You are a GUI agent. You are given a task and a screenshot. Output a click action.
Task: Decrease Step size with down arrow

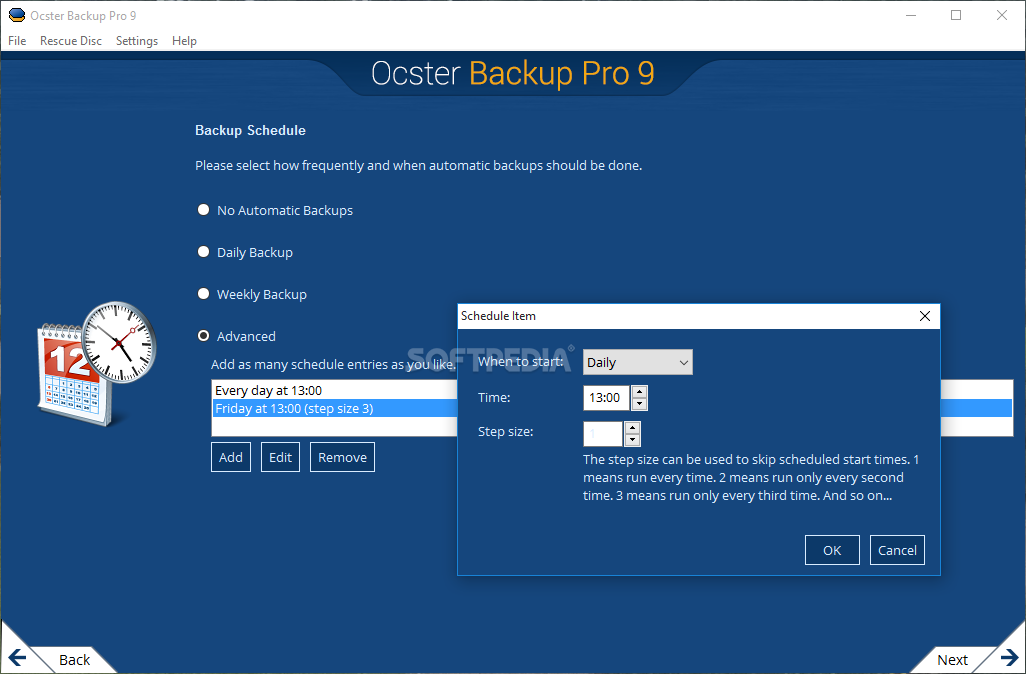pos(632,440)
